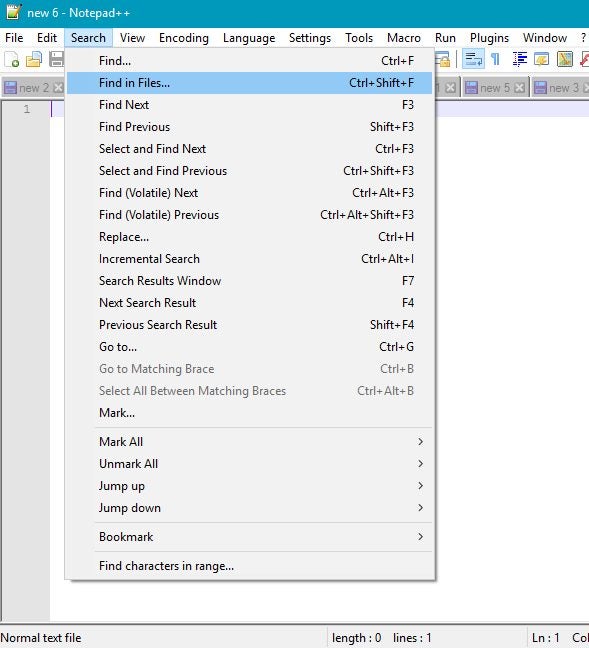The height and width of the screenshot is (648, 589).
Task: Switch to the new 3 tab
Action: [x=562, y=88]
